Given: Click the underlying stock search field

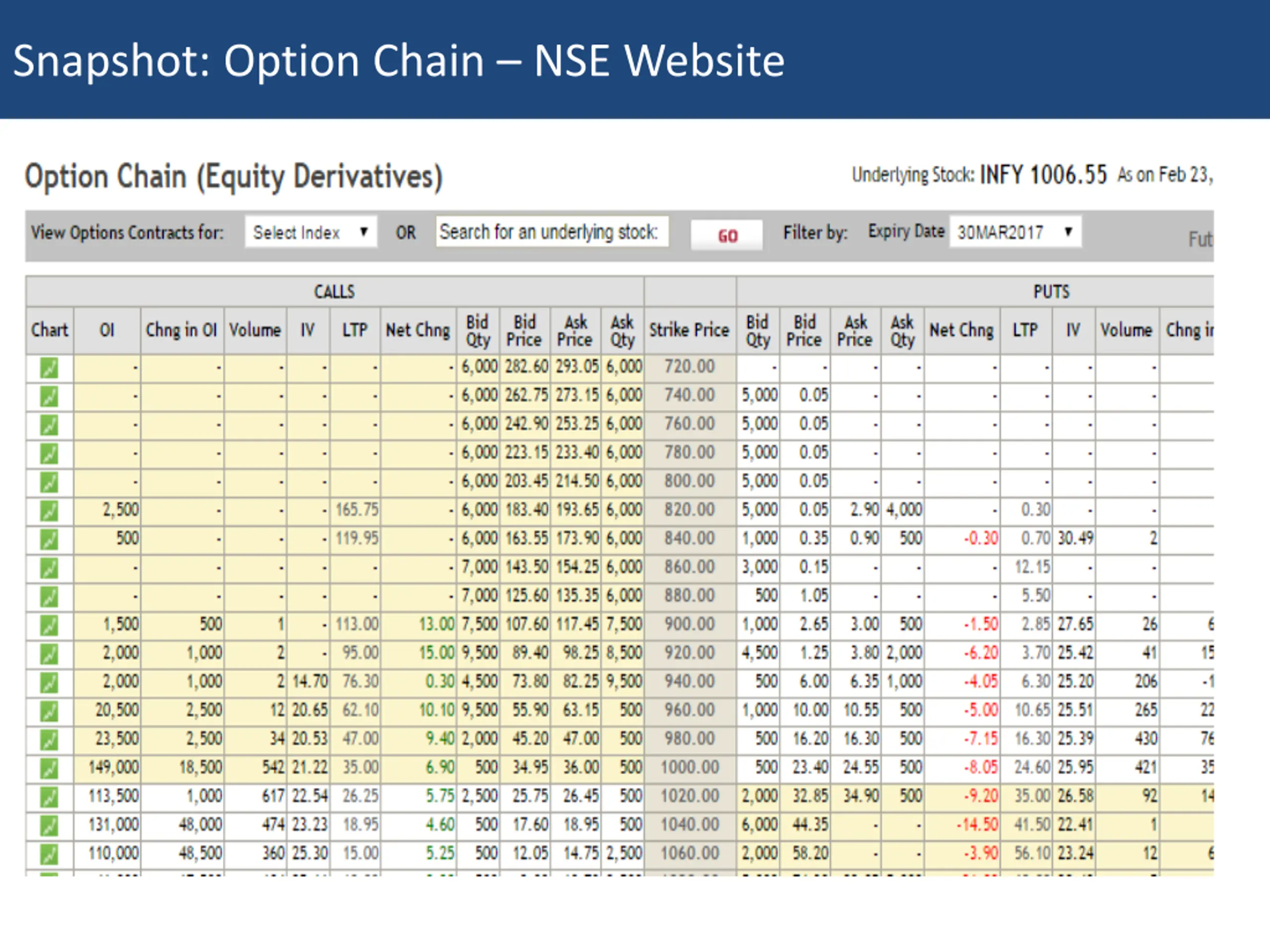Looking at the screenshot, I should click(552, 232).
